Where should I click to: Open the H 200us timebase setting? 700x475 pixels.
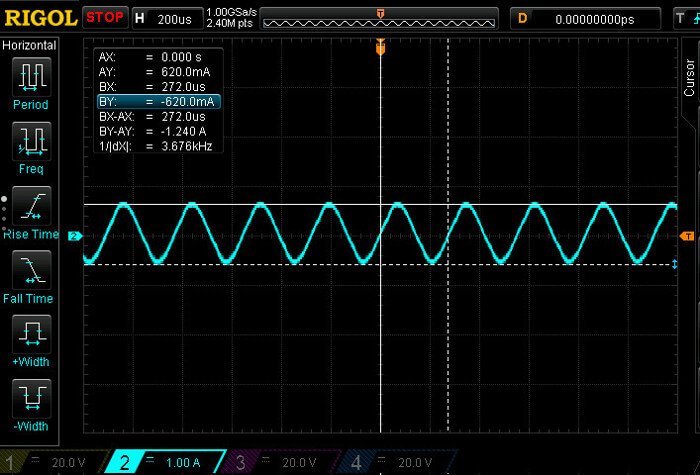(x=167, y=19)
